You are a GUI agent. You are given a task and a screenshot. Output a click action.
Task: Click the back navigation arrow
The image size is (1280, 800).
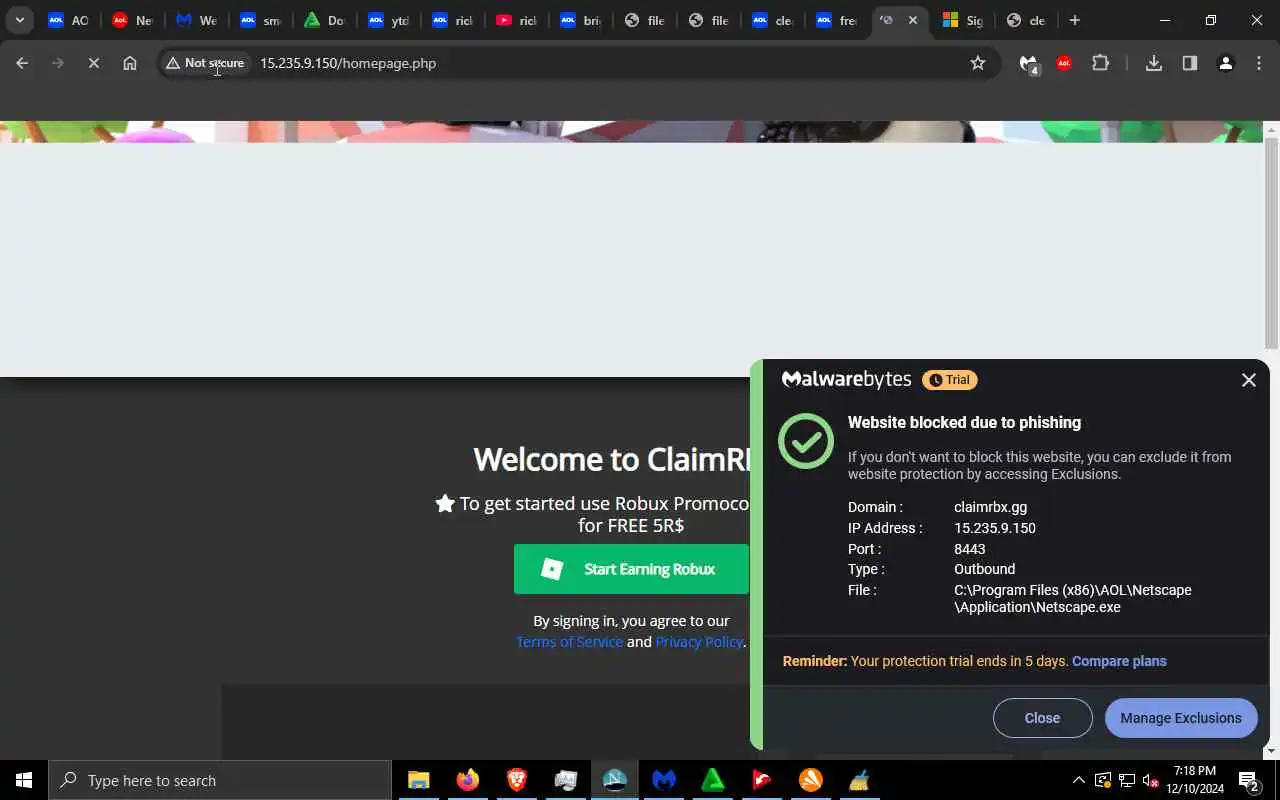point(22,63)
